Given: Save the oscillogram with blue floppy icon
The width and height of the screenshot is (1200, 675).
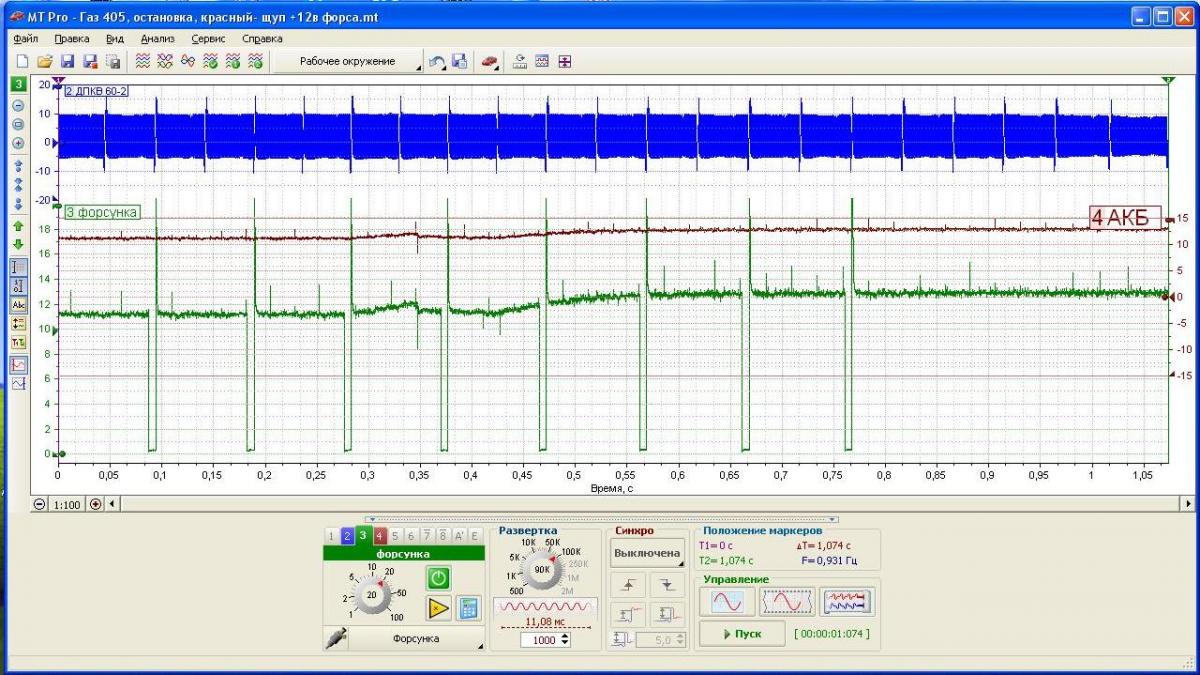Looking at the screenshot, I should pyautogui.click(x=68, y=62).
